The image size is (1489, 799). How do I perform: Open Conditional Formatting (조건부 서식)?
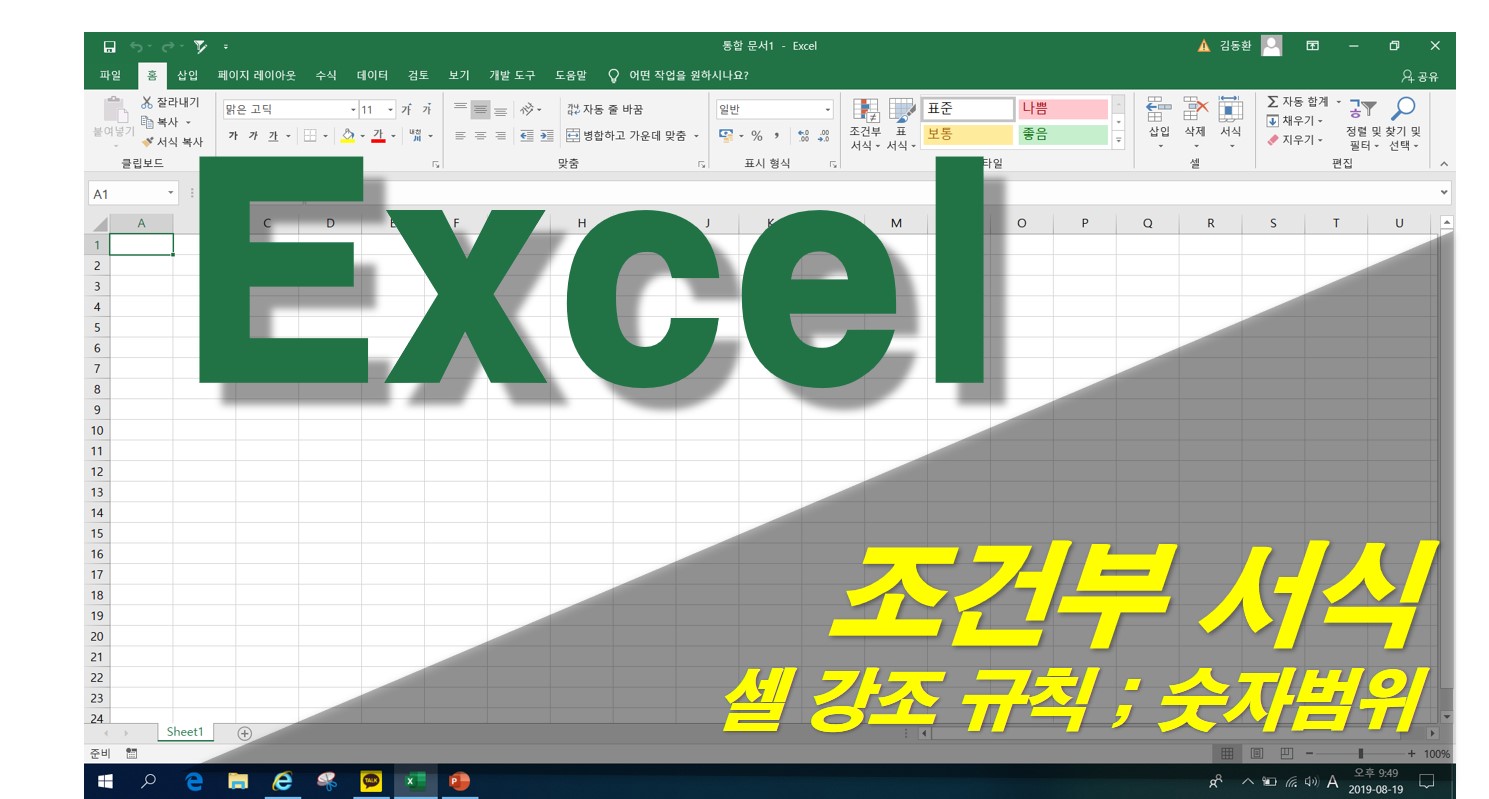tap(865, 125)
